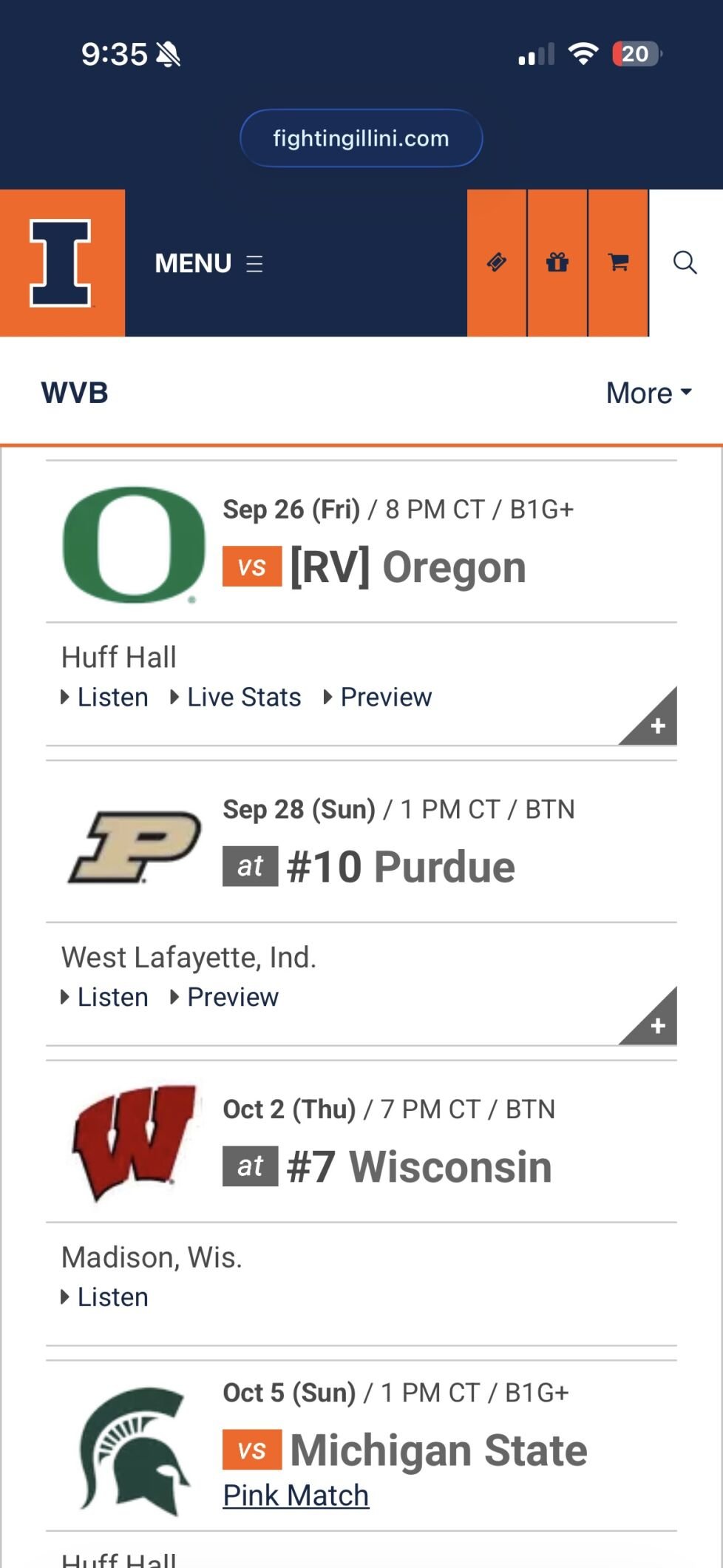Expand Oregon game details plus corner

pos(654,722)
